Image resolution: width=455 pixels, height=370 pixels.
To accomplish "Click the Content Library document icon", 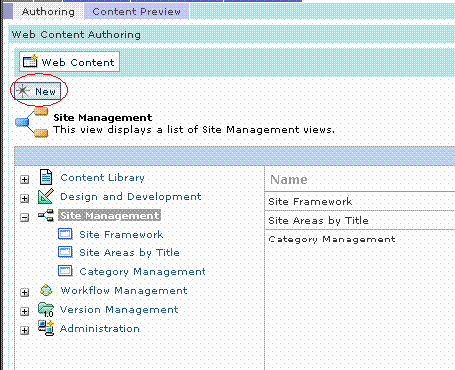I will (46, 177).
